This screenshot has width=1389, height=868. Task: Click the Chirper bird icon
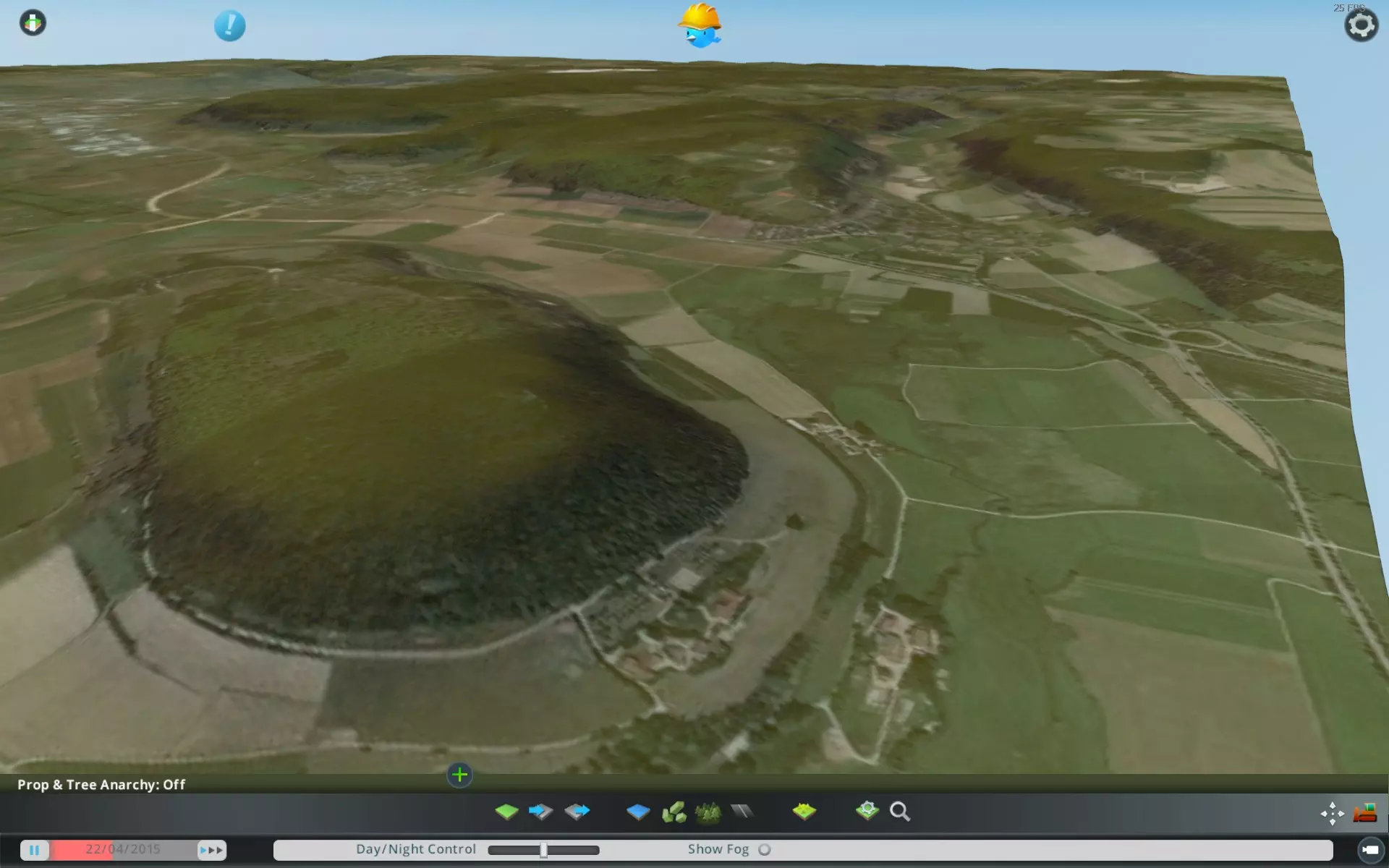click(700, 26)
